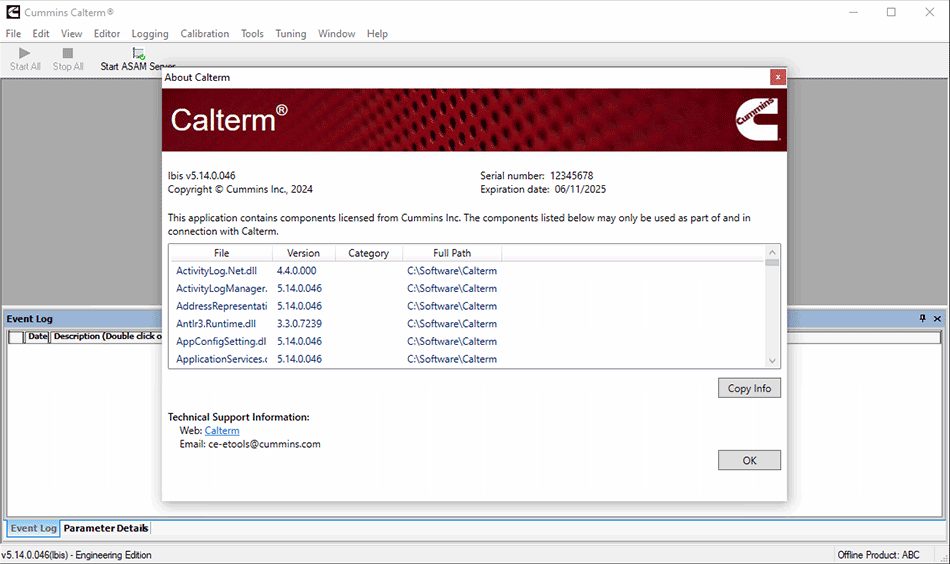Open the Calterm web support link
The height and width of the screenshot is (564, 950).
(222, 431)
